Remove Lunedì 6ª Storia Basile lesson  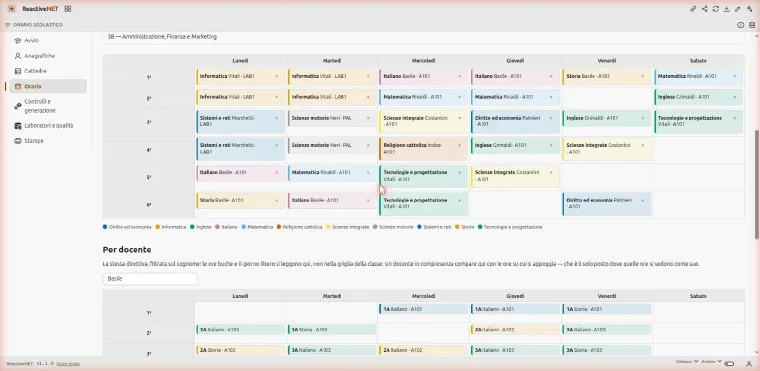click(x=276, y=200)
